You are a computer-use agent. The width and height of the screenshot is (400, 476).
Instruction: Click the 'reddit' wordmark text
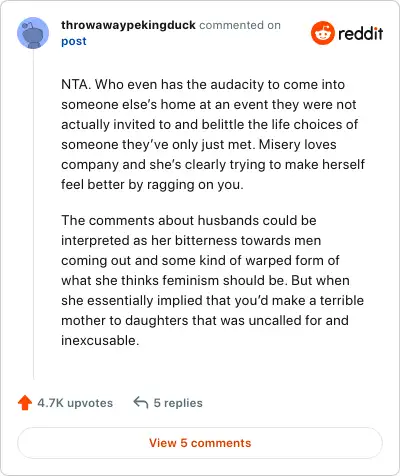tap(360, 34)
